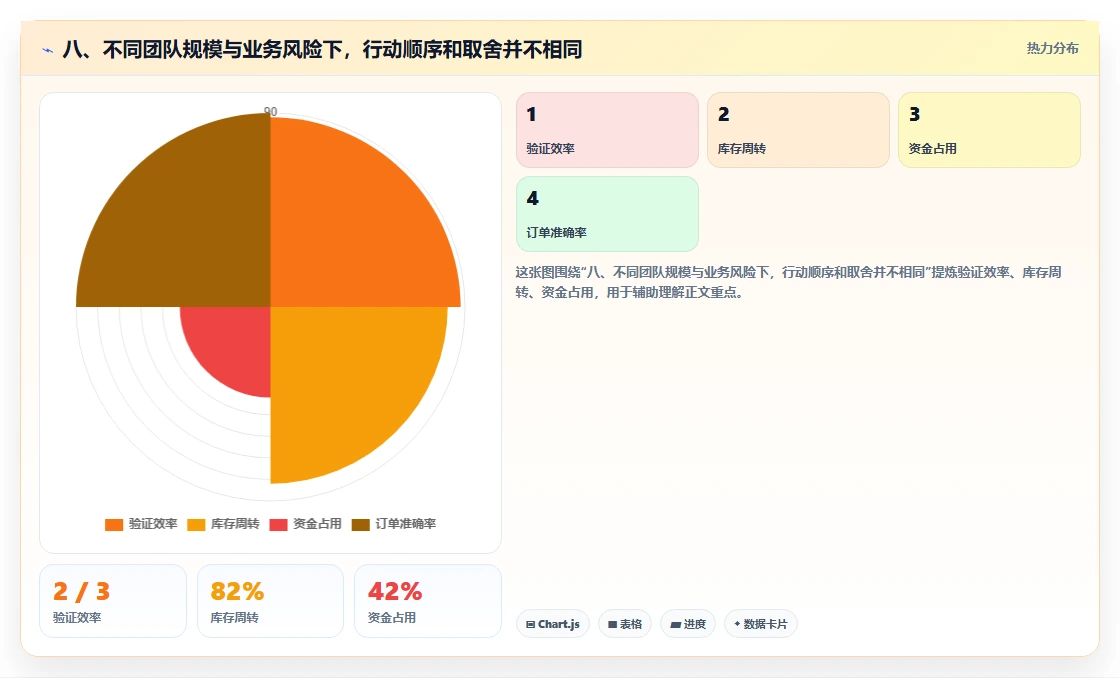Click the Chart.js tag
This screenshot has width=1120, height=678.
point(553,624)
